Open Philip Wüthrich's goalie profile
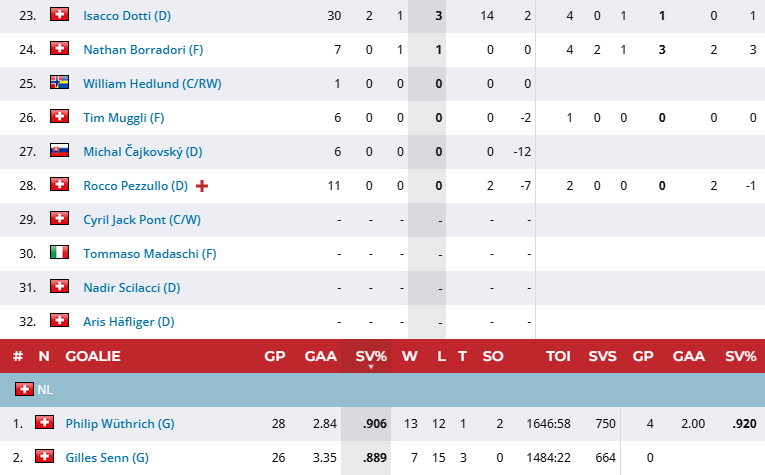This screenshot has width=765, height=475. point(110,423)
